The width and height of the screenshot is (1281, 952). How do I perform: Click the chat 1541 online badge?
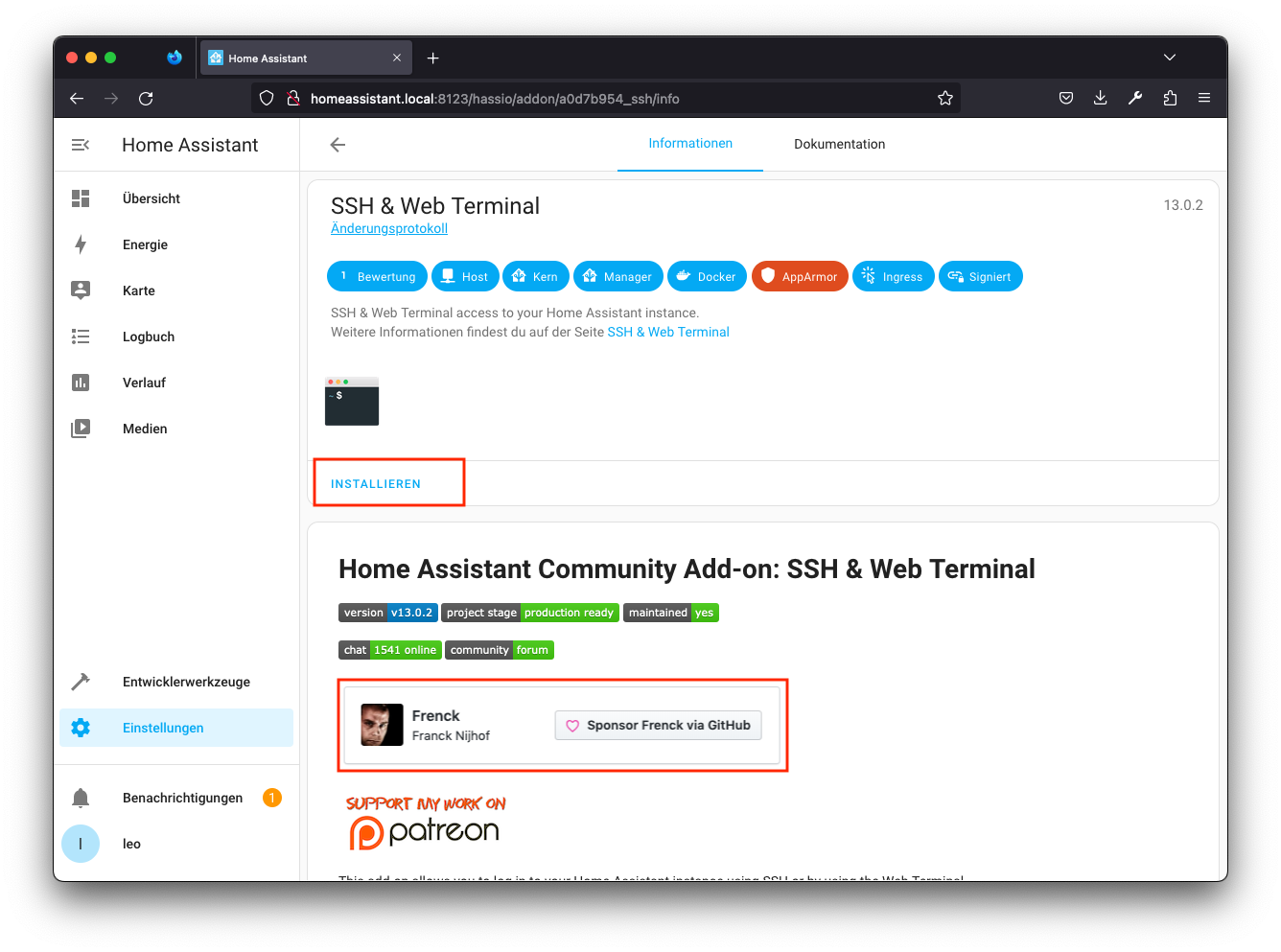pos(390,650)
